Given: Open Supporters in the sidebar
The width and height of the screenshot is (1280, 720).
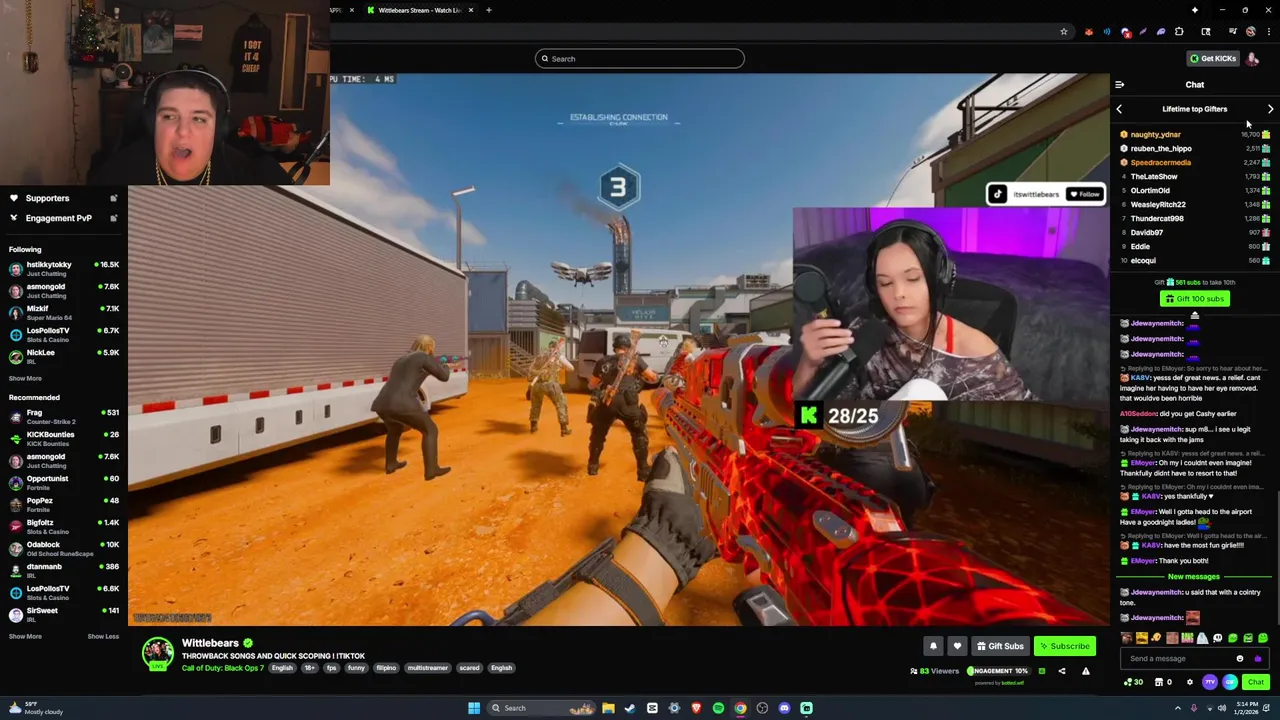Looking at the screenshot, I should 47,198.
